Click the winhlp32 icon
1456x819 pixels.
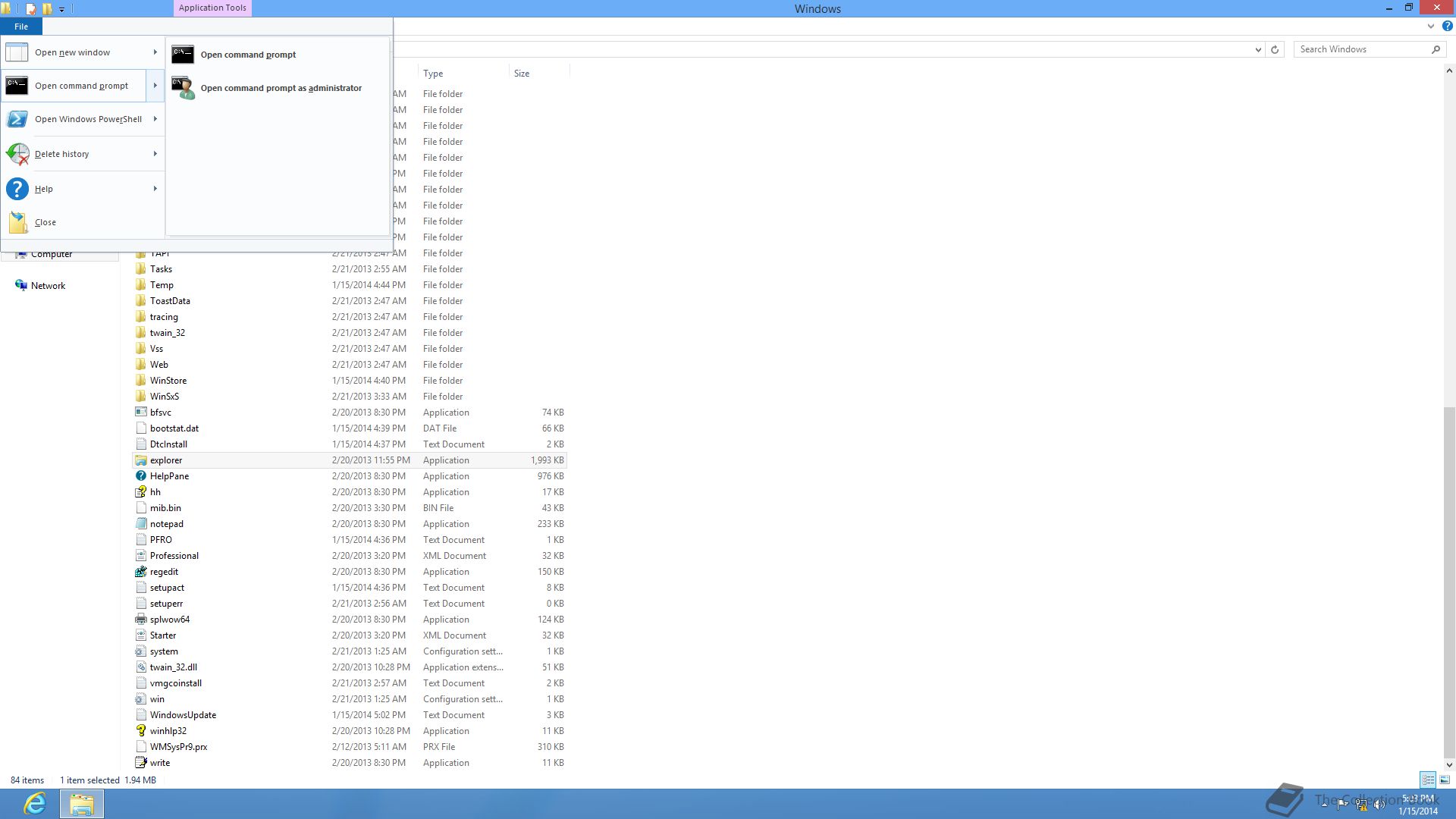click(x=141, y=731)
